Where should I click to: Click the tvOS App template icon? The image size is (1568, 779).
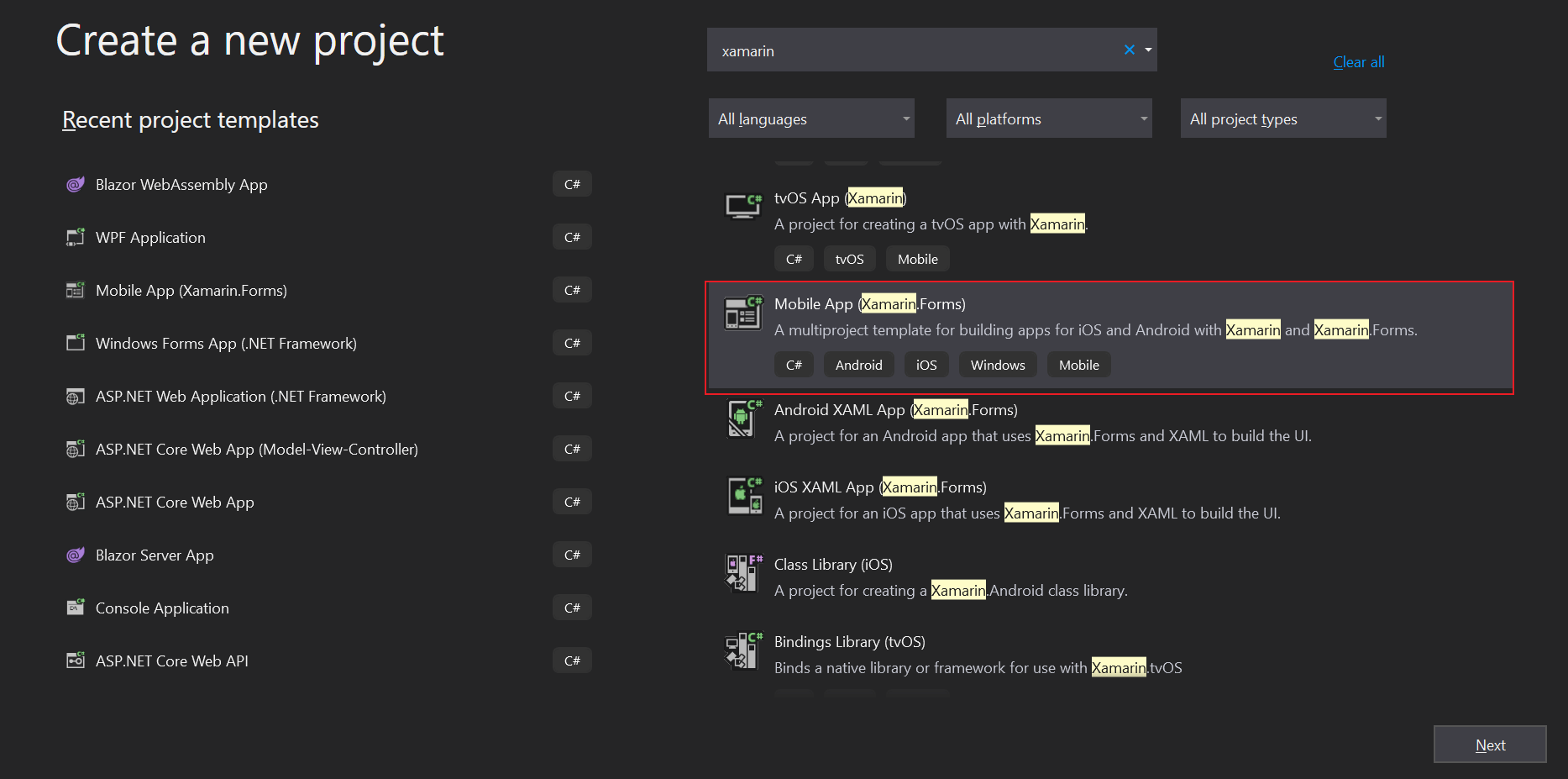[x=742, y=207]
